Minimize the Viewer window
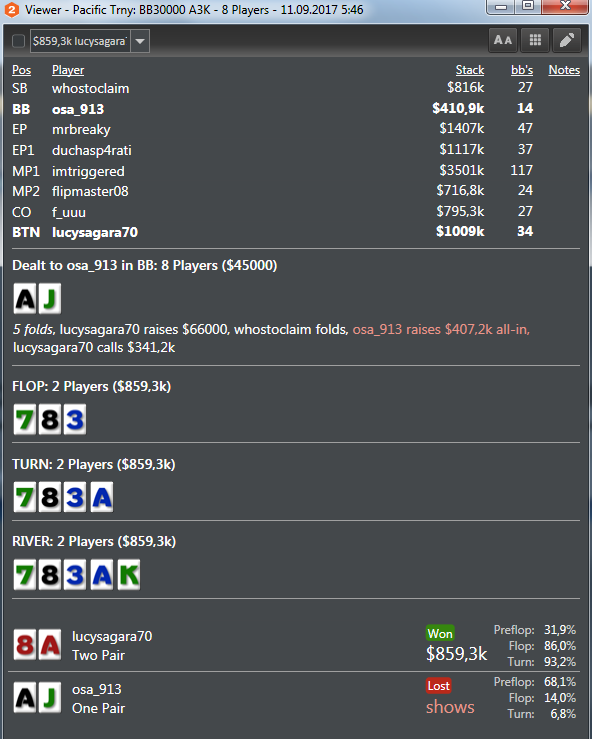The image size is (592, 739). point(502,7)
